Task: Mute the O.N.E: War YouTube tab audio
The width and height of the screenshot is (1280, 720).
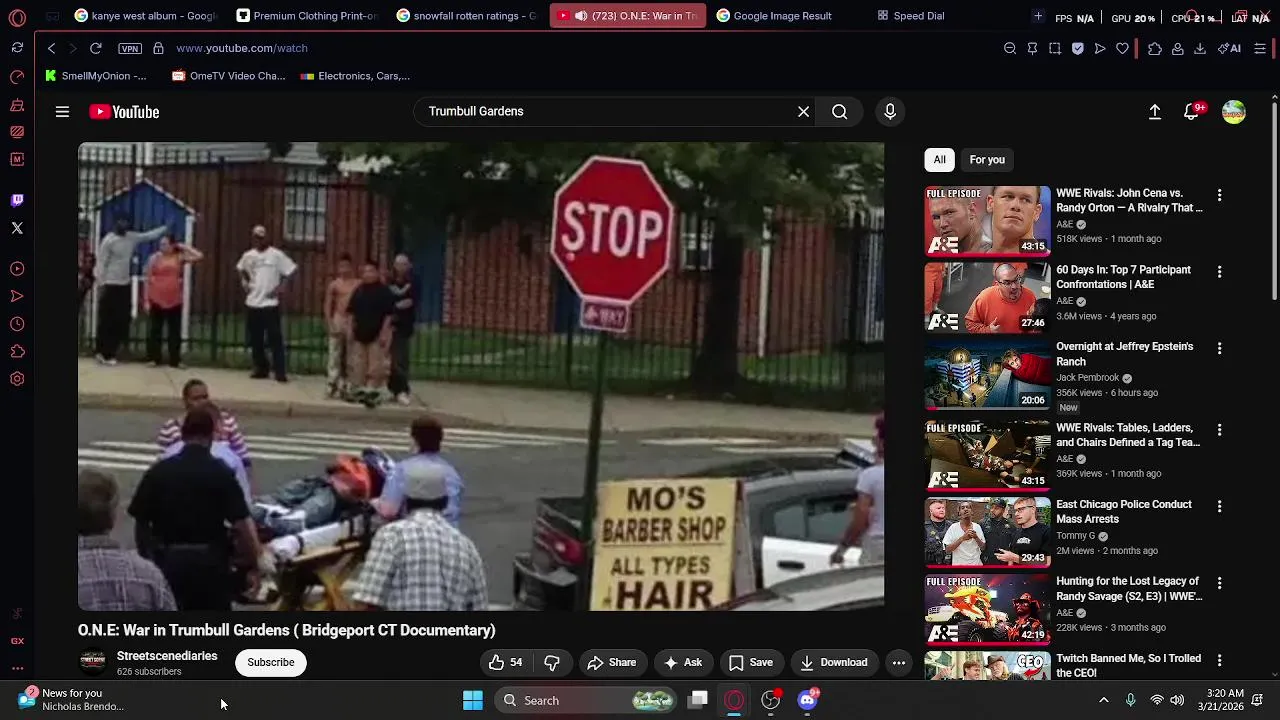Action: click(x=581, y=16)
